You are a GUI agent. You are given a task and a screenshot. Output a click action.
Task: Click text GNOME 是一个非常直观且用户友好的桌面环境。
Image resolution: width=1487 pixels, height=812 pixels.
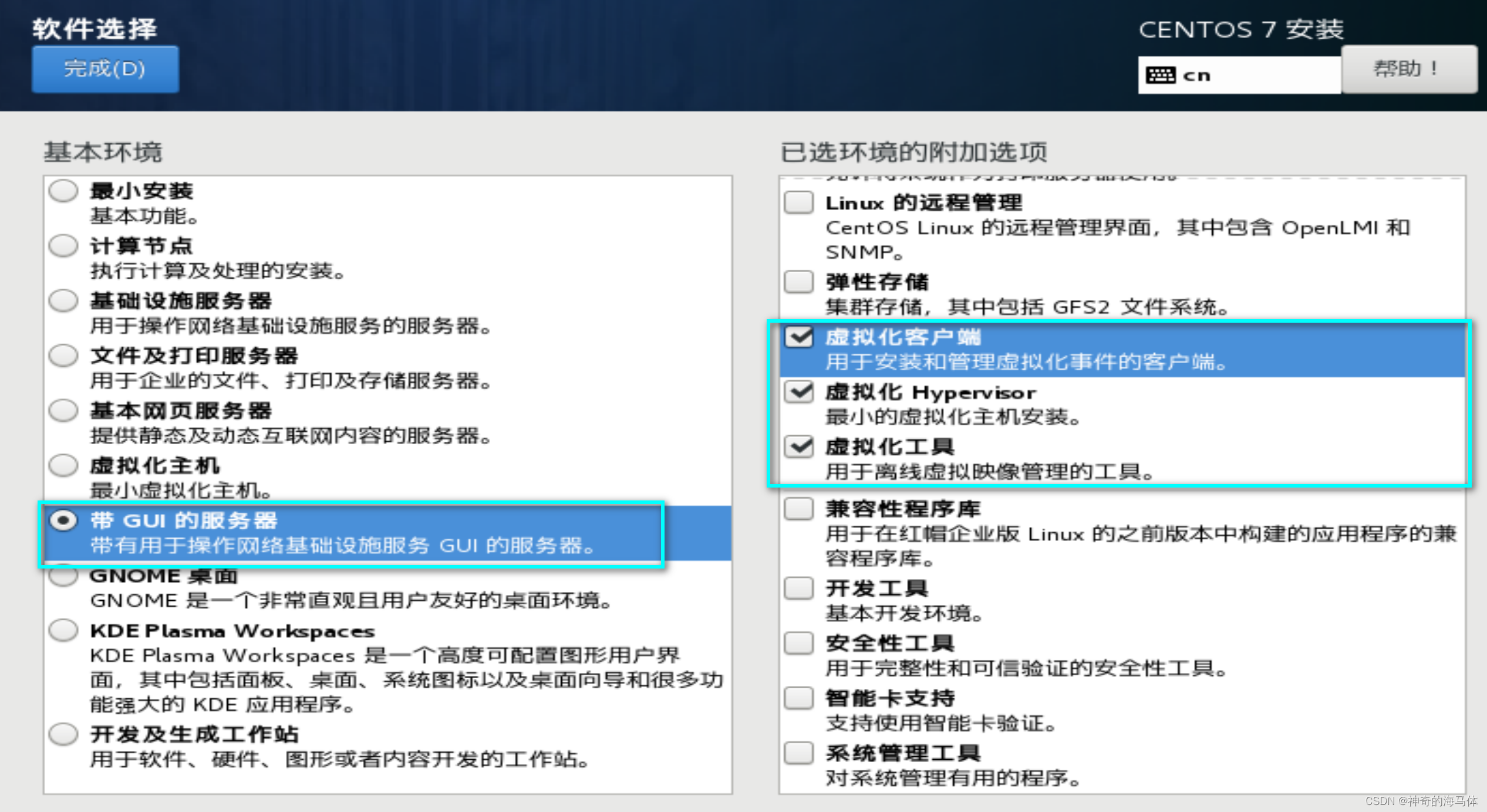point(352,600)
